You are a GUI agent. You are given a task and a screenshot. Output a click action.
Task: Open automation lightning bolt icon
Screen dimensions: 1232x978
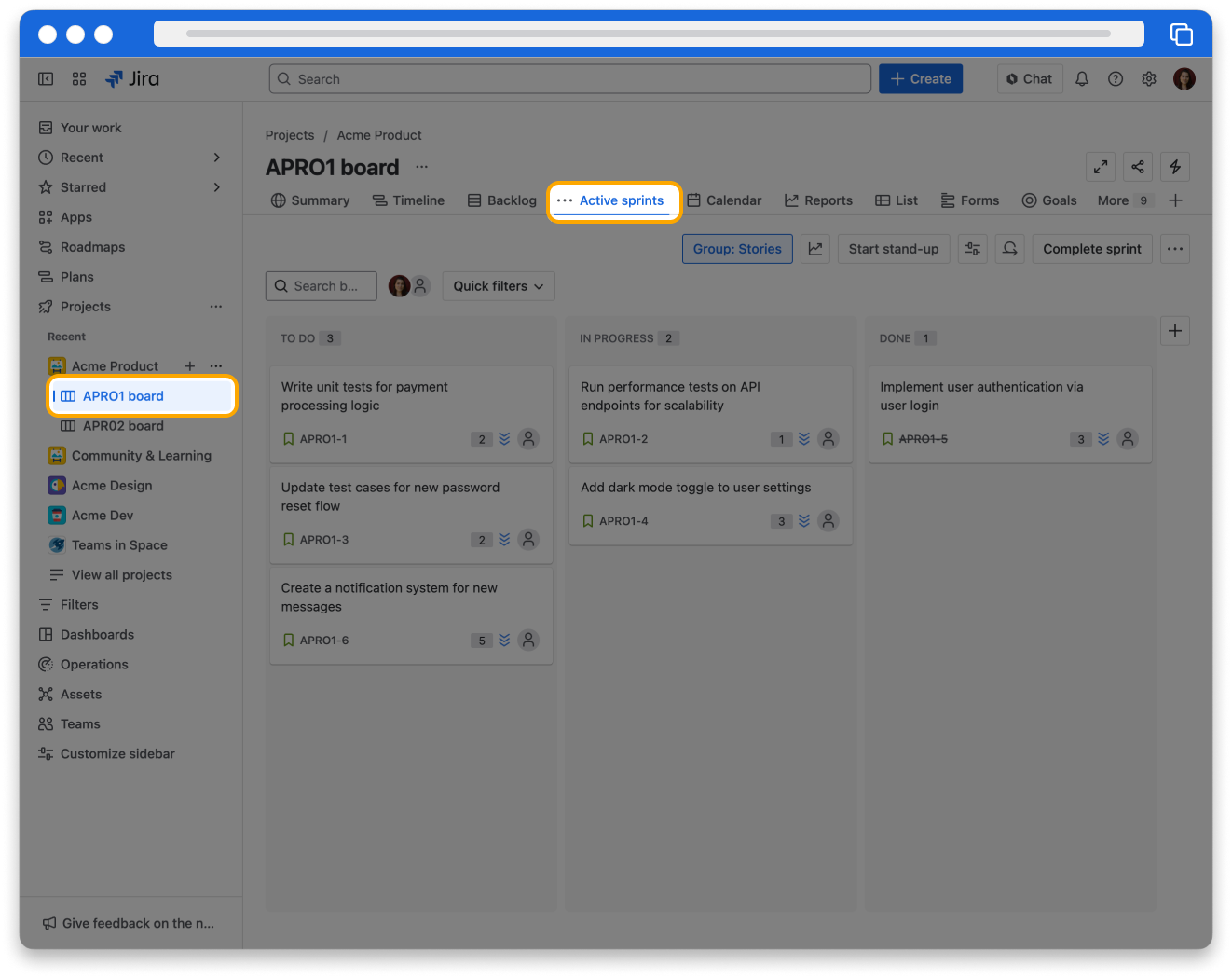[1175, 167]
